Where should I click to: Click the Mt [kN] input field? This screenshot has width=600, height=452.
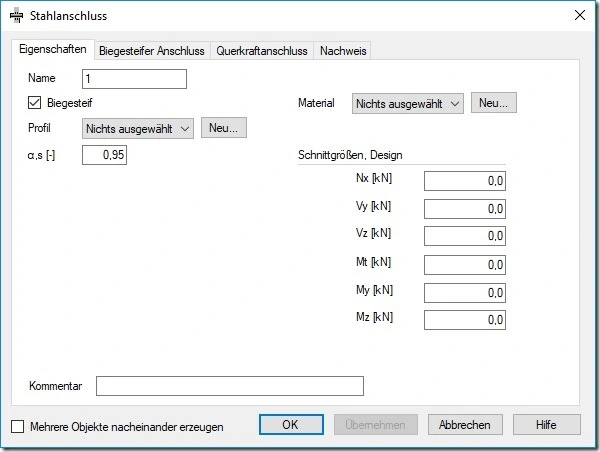click(x=465, y=265)
